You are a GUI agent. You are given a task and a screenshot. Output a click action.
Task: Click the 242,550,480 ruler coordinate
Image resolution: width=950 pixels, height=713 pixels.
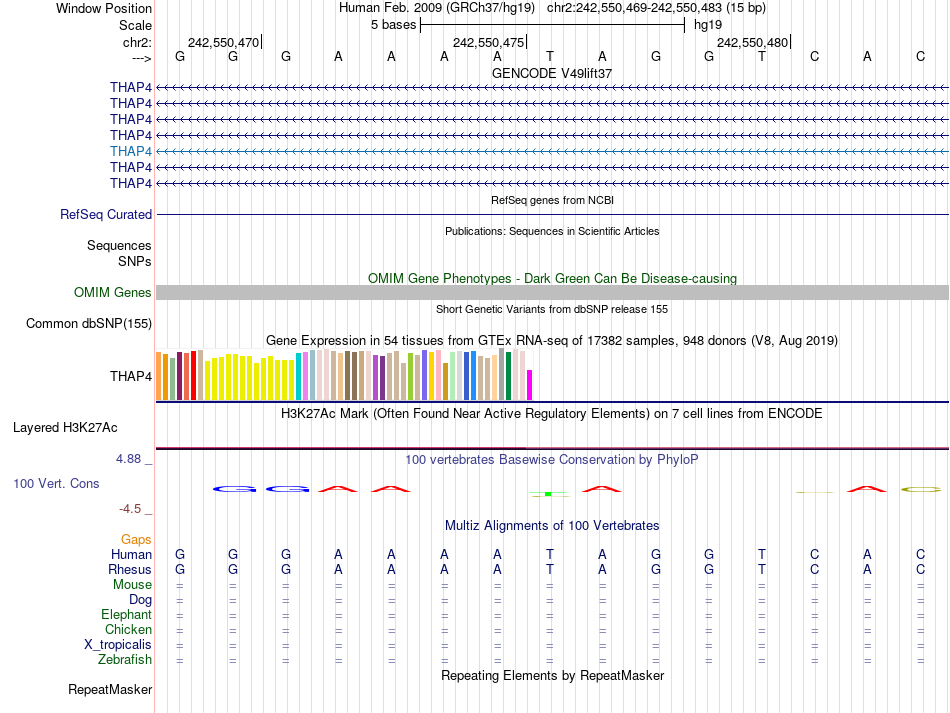(x=752, y=42)
